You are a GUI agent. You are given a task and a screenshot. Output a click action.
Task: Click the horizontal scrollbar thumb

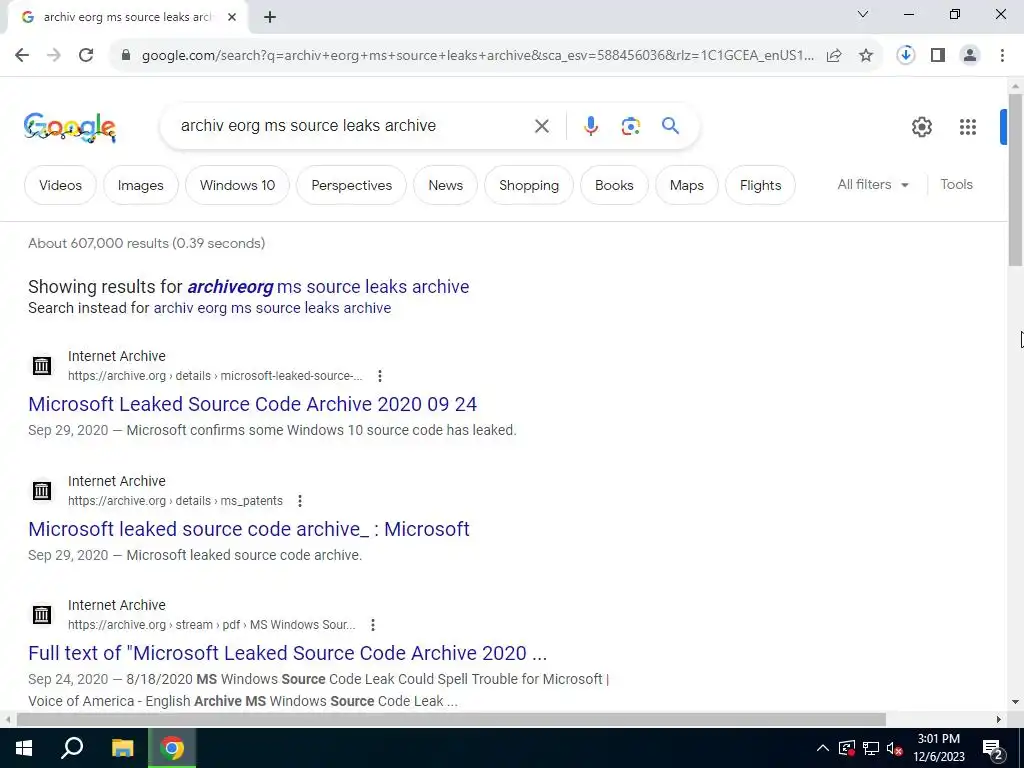[x=451, y=720]
